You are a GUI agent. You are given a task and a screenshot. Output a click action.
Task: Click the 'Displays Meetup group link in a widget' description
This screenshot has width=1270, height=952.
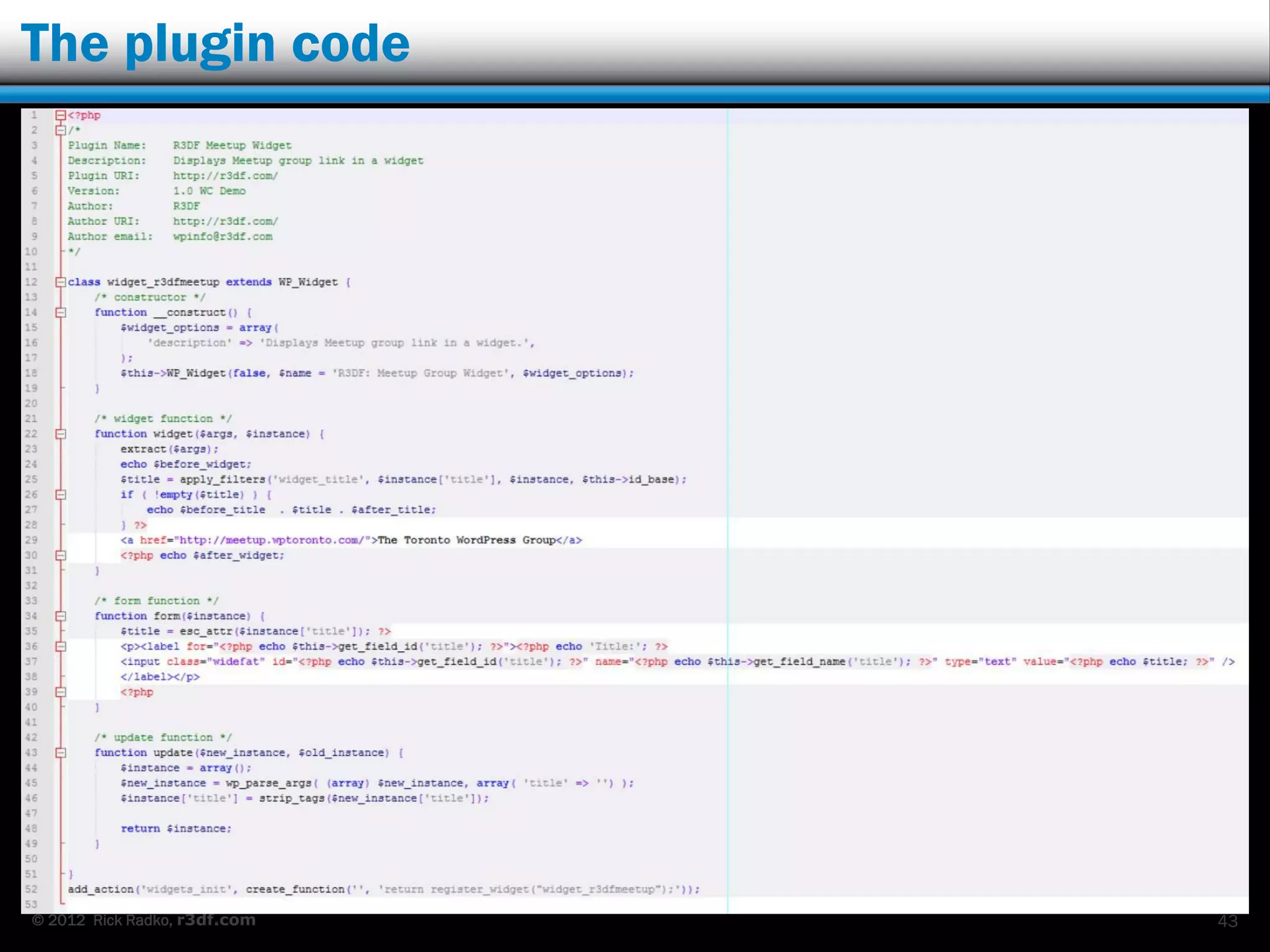(x=298, y=161)
